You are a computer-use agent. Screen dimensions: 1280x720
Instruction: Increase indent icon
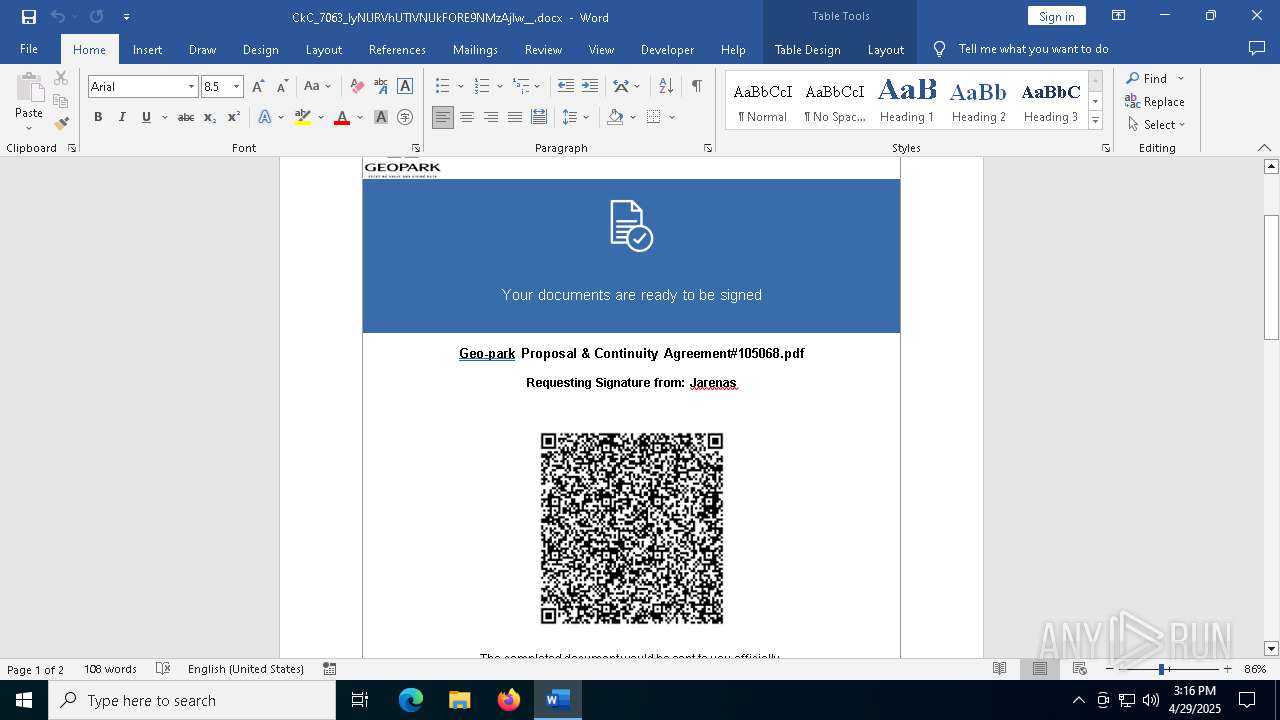590,86
